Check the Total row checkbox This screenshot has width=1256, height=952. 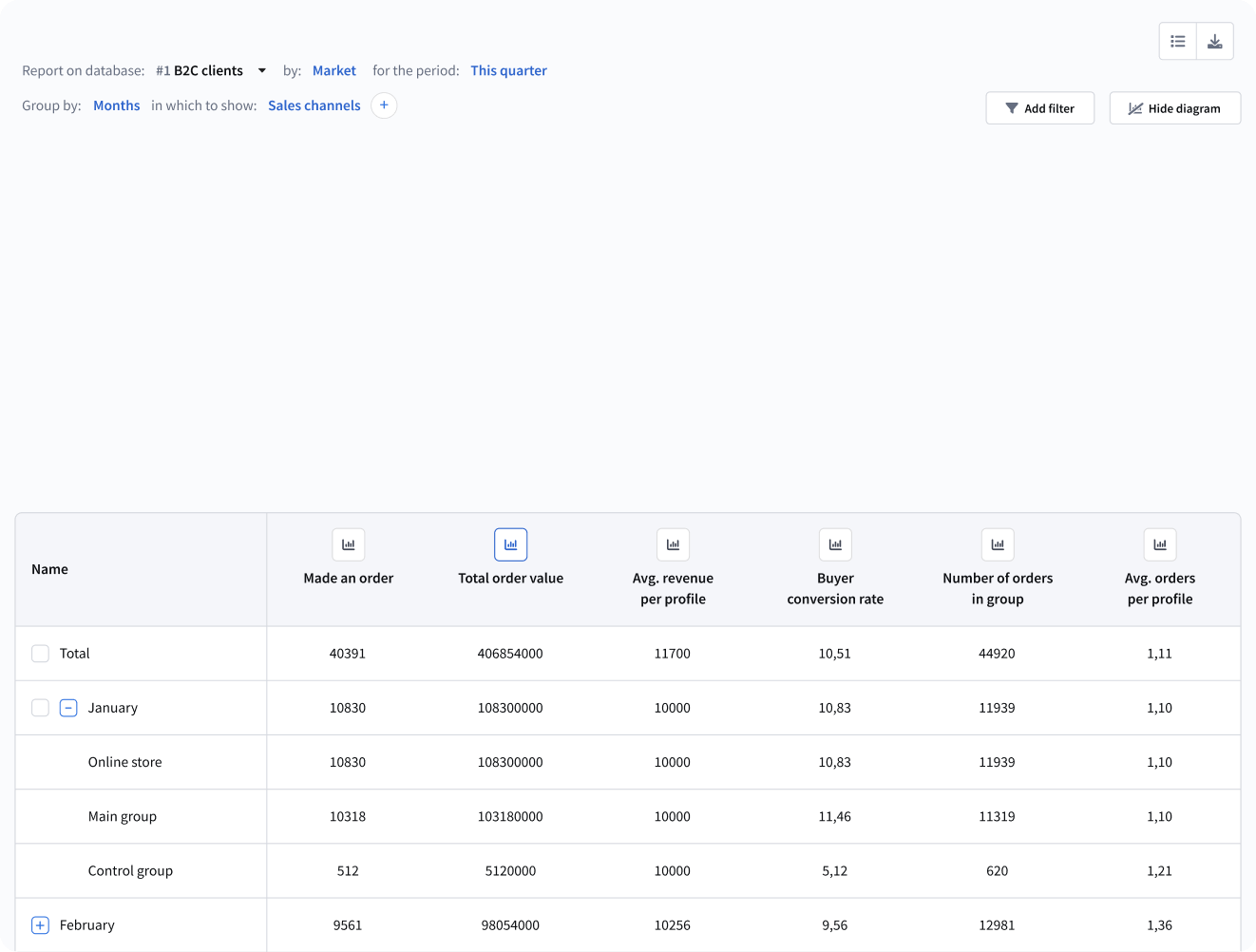(x=40, y=654)
